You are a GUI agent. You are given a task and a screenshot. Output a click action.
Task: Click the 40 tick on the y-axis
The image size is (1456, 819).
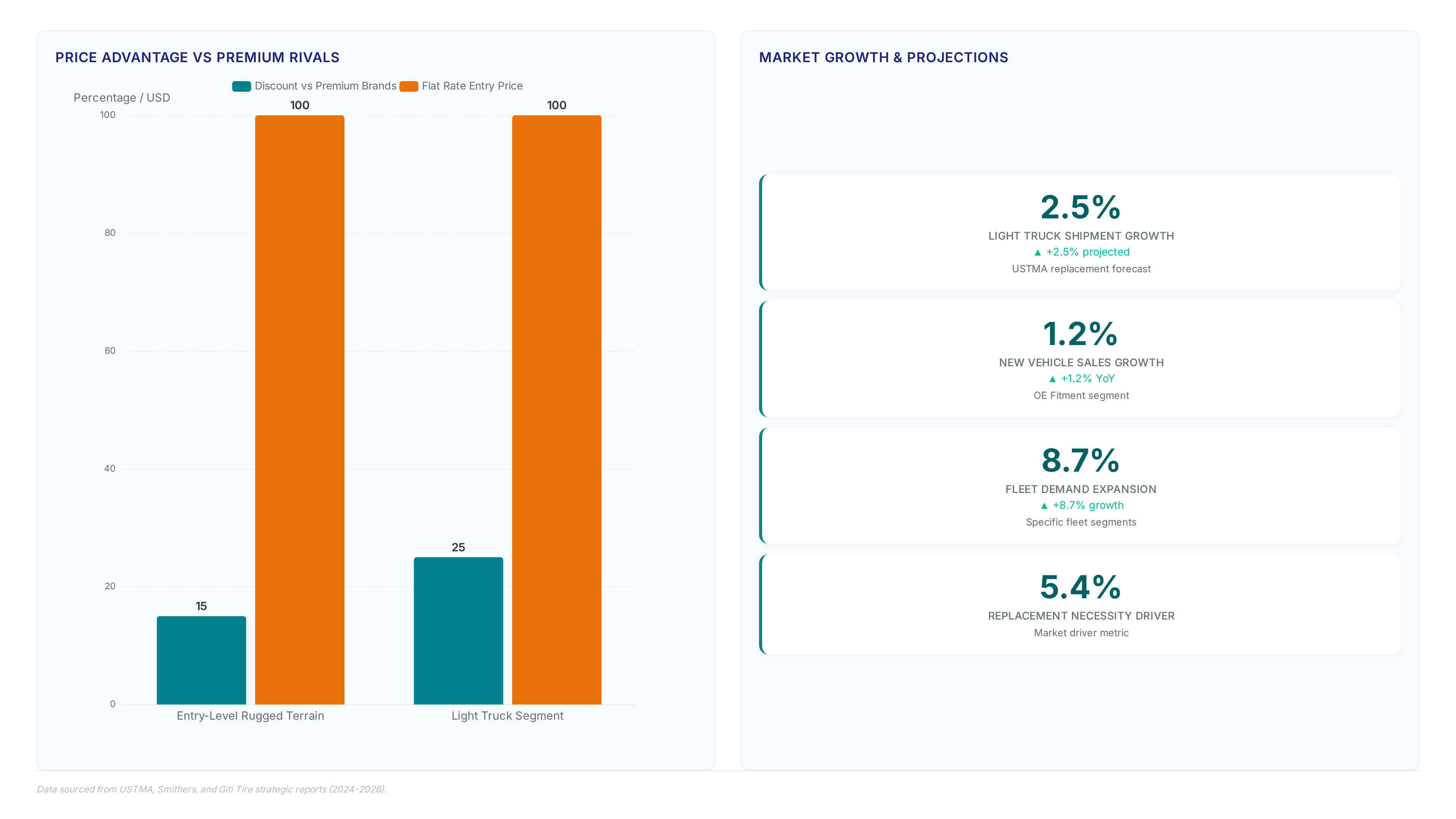(110, 469)
